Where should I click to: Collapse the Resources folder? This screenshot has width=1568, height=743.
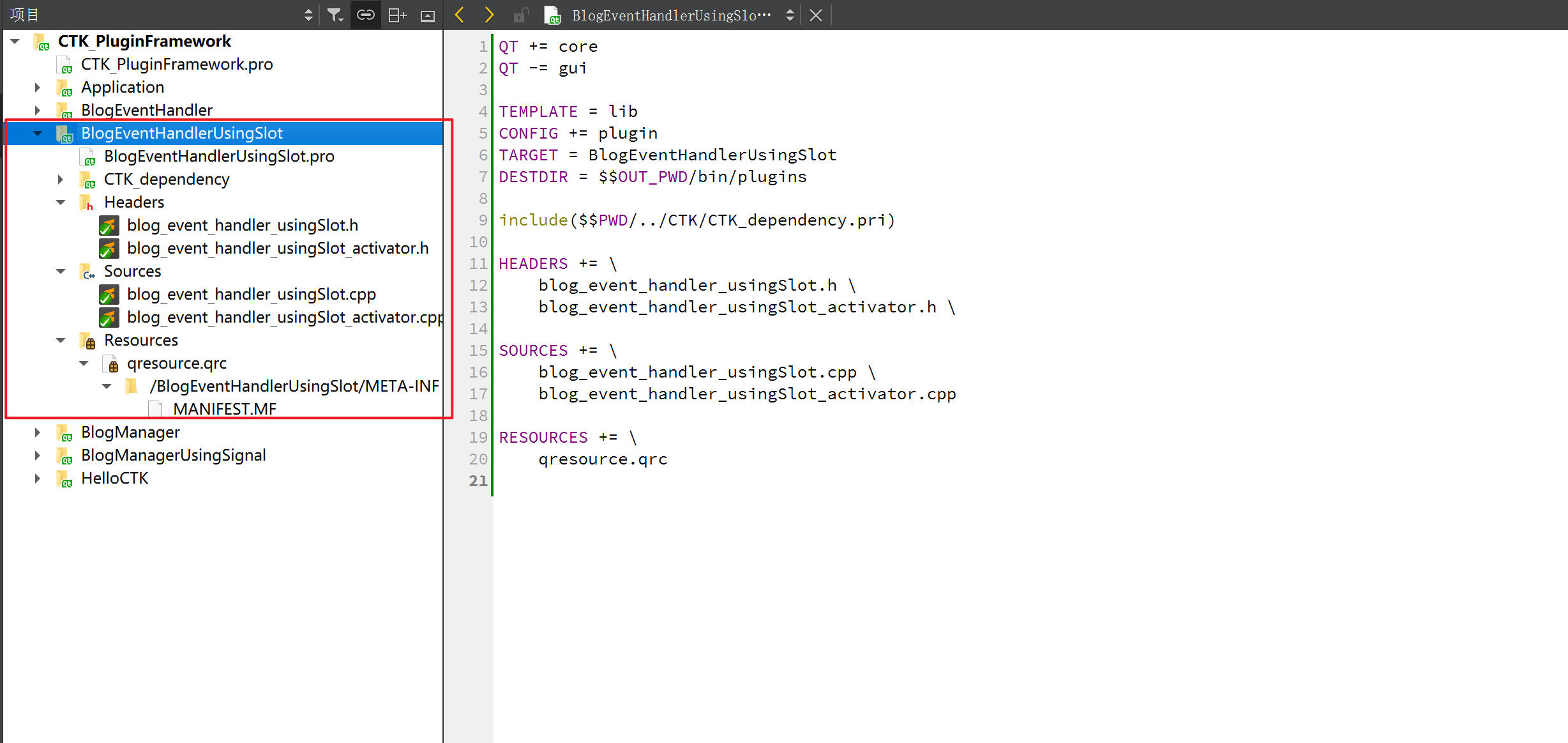coord(61,341)
